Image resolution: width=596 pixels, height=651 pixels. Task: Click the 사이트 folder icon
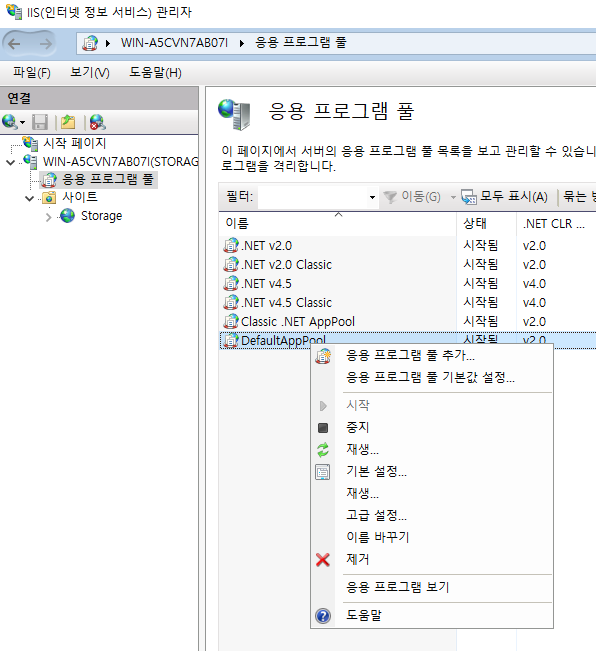click(49, 198)
